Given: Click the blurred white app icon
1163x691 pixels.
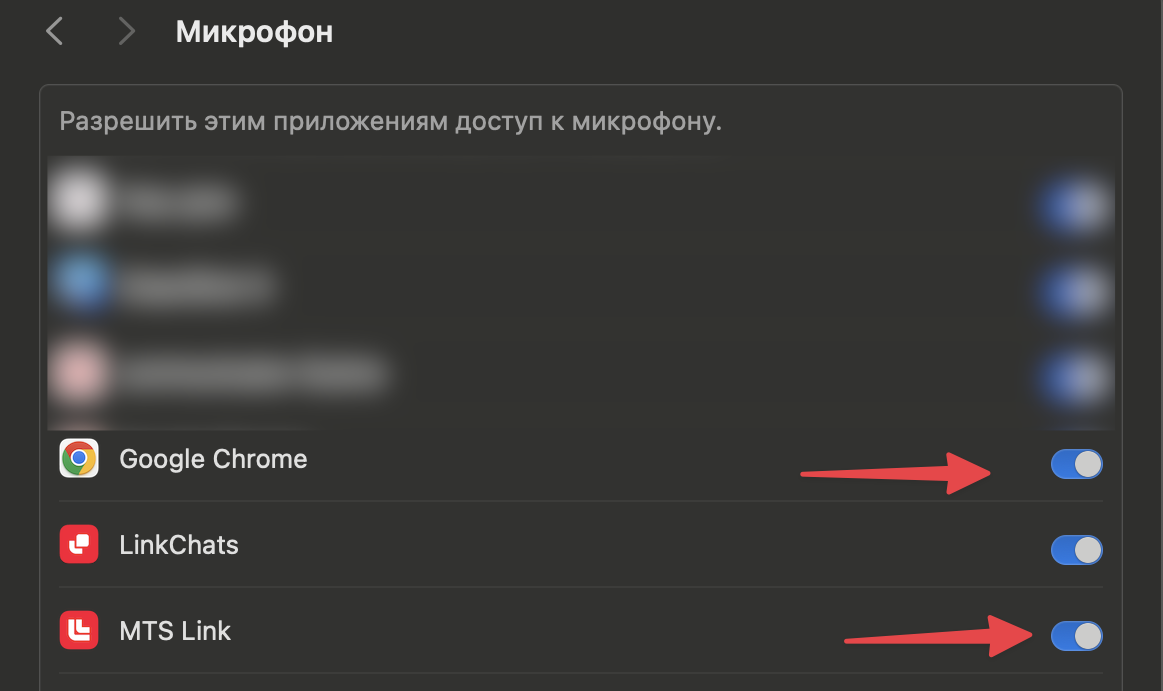Looking at the screenshot, I should pyautogui.click(x=79, y=203).
